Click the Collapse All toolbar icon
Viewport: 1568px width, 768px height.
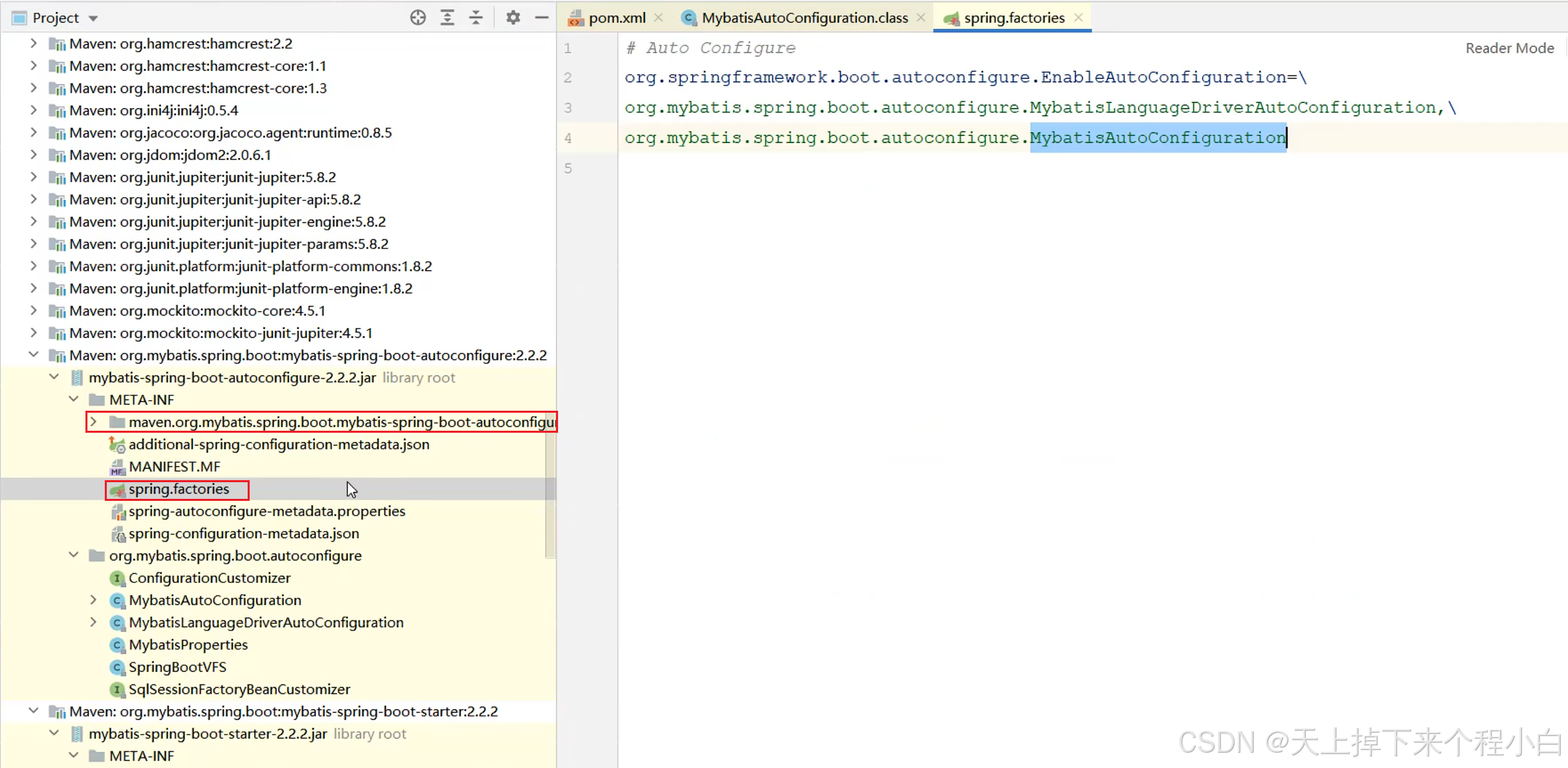point(476,18)
